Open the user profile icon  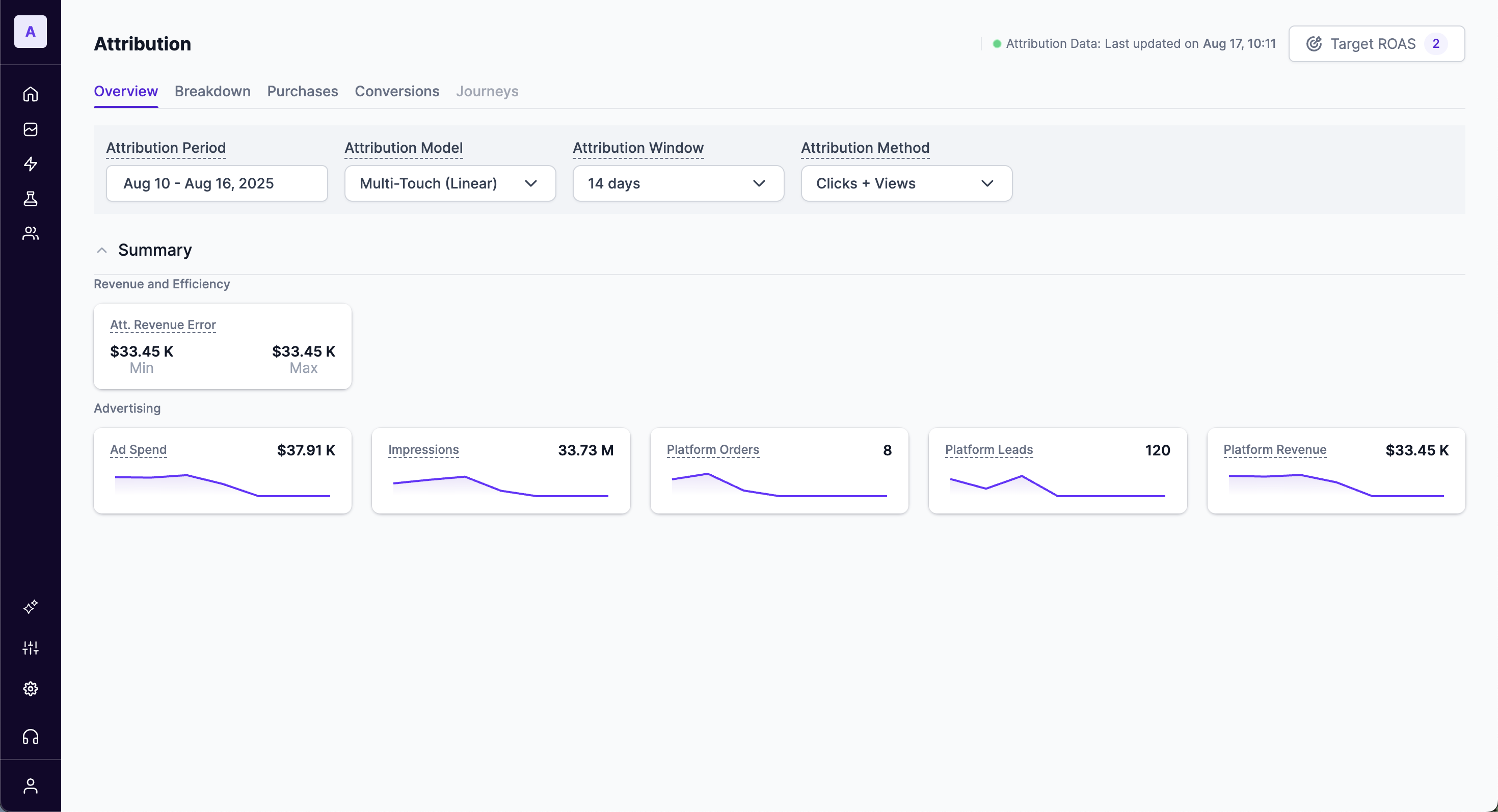pyautogui.click(x=30, y=786)
